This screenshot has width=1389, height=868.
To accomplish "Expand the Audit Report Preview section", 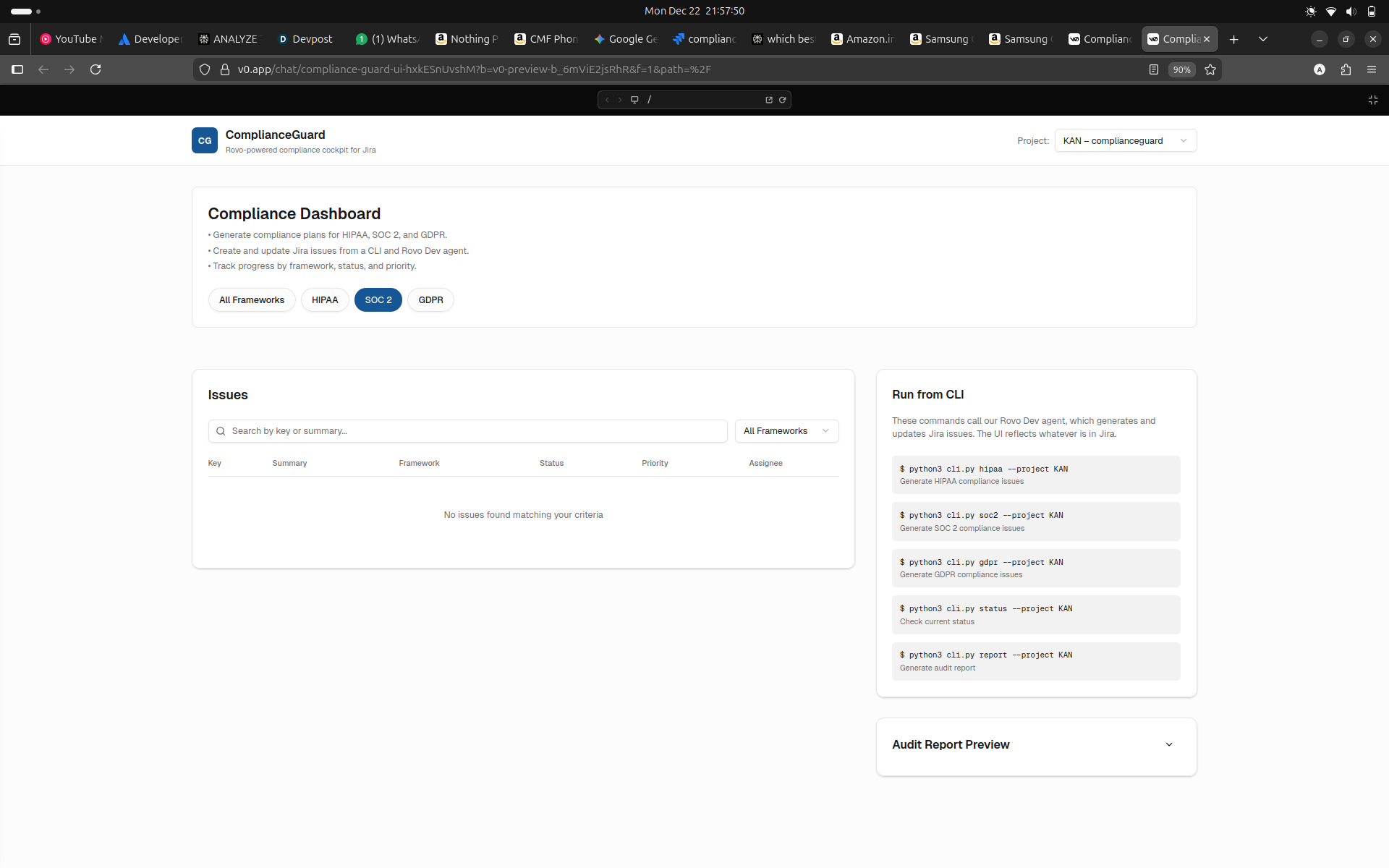I will click(x=1169, y=744).
